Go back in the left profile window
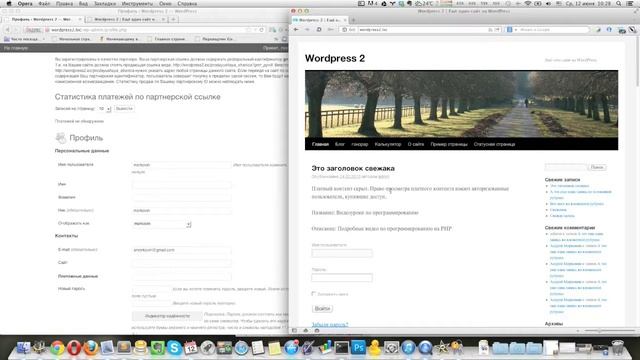This screenshot has height=360, width=640. tap(7, 30)
